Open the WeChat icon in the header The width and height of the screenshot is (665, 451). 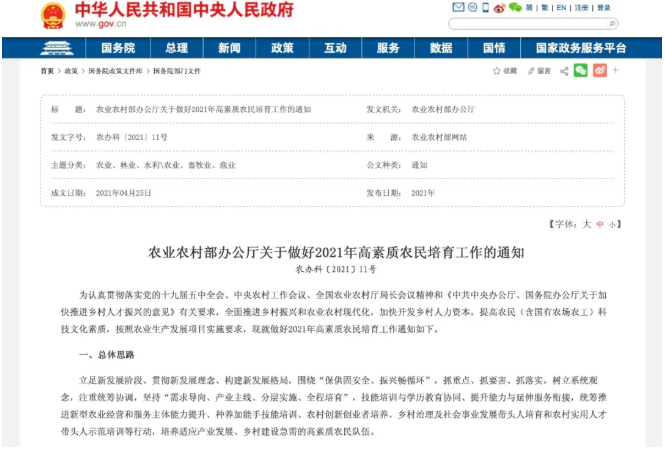[515, 7]
